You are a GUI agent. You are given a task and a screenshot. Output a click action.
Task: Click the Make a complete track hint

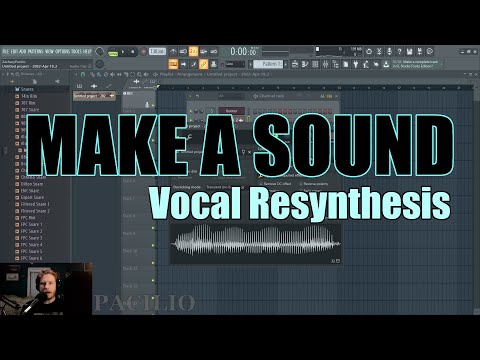(417, 64)
